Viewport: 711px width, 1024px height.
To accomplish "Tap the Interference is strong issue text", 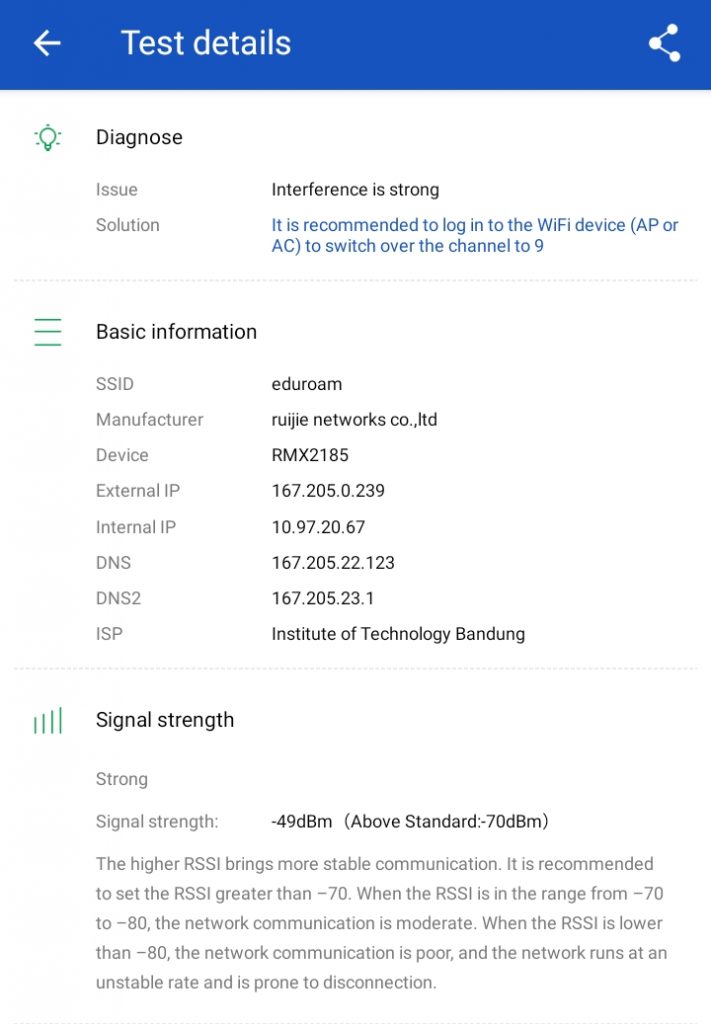I will tap(355, 190).
